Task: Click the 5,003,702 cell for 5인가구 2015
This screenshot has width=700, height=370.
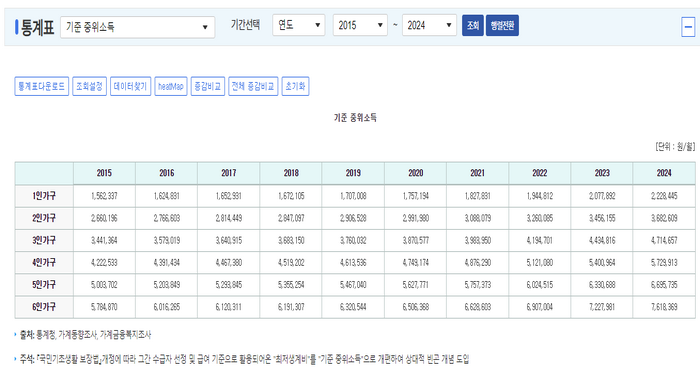Action: [104, 285]
